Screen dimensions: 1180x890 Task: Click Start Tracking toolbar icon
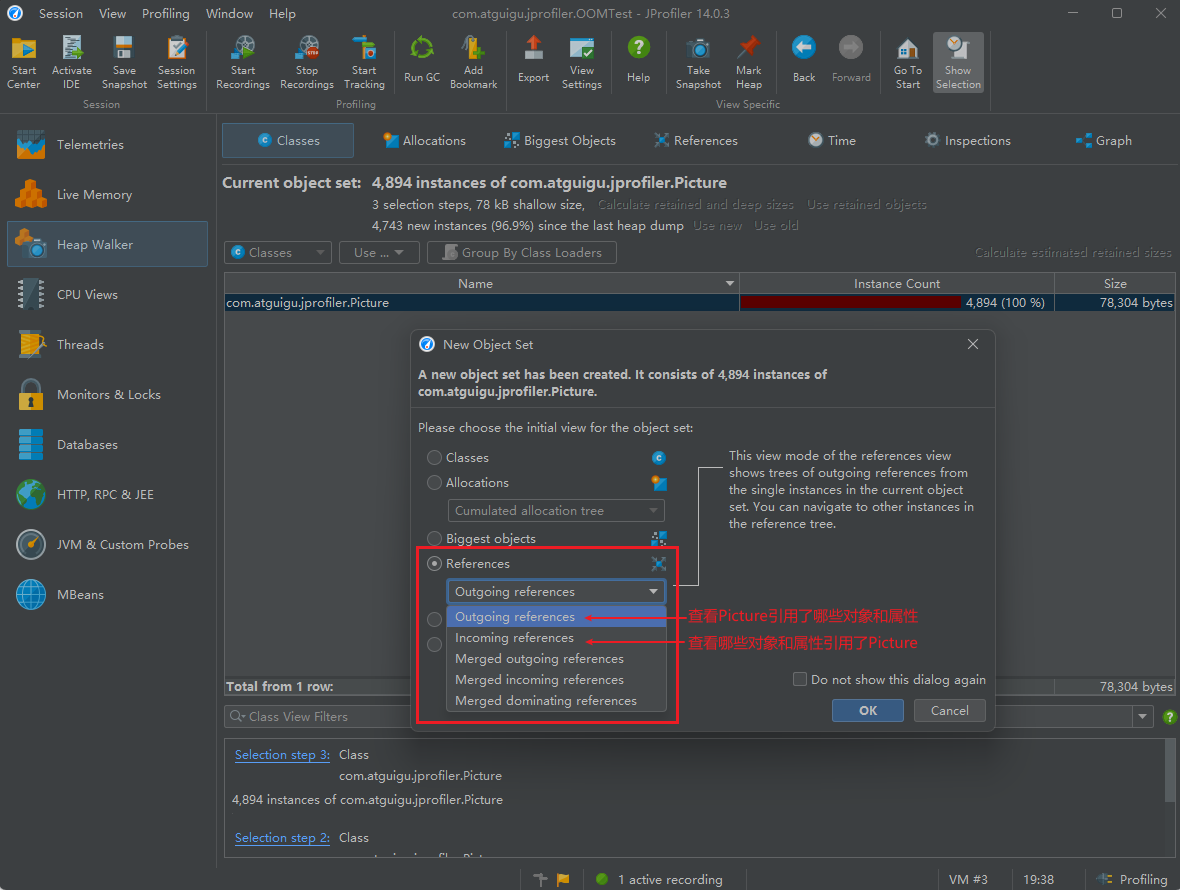(364, 63)
